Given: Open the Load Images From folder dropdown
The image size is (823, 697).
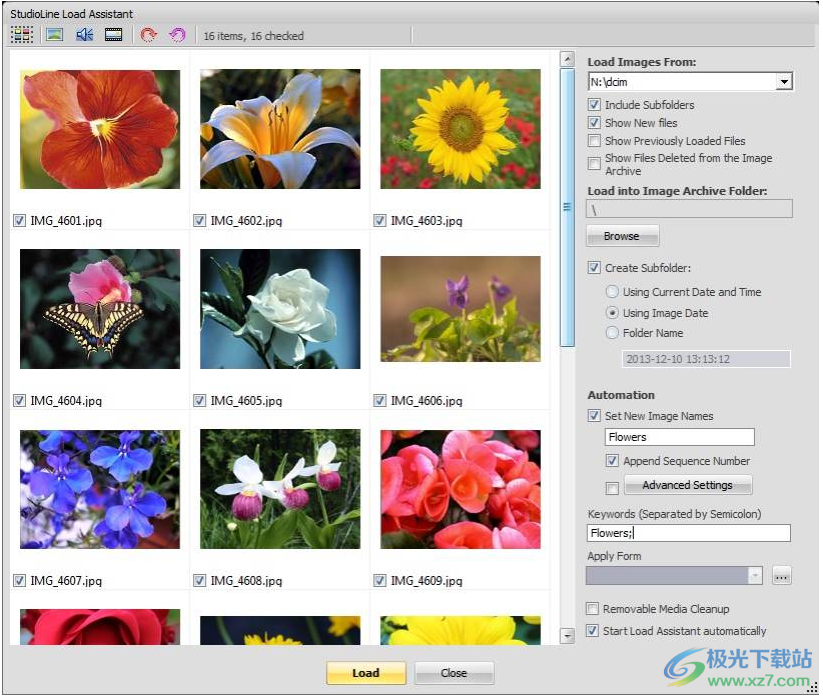Looking at the screenshot, I should coord(786,81).
